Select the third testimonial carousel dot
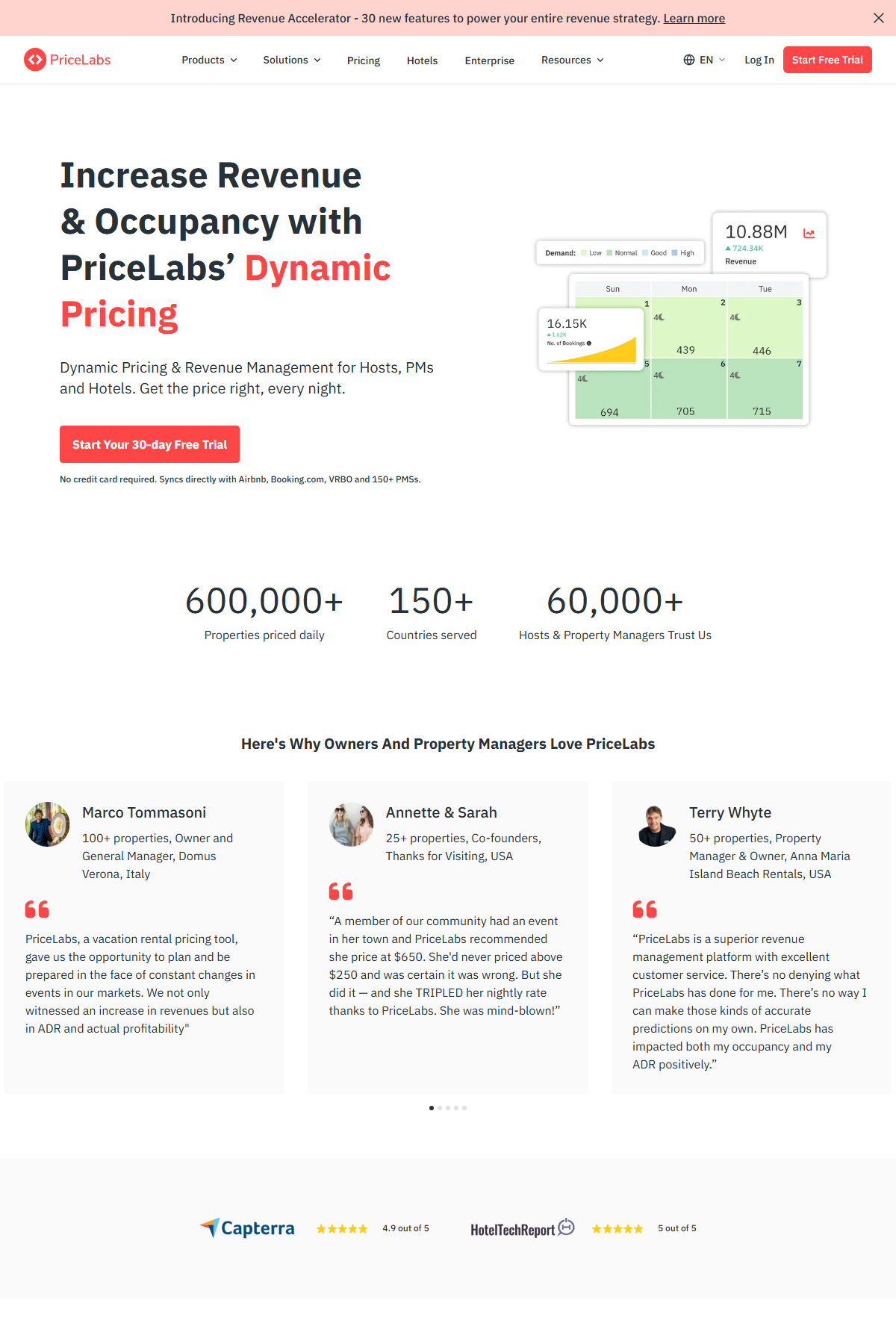Image resolution: width=896 pixels, height=1344 pixels. (x=448, y=1108)
